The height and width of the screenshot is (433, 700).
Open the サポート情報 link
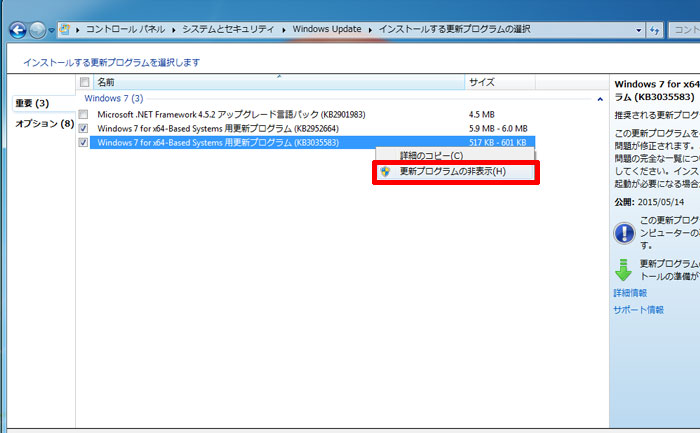[638, 310]
